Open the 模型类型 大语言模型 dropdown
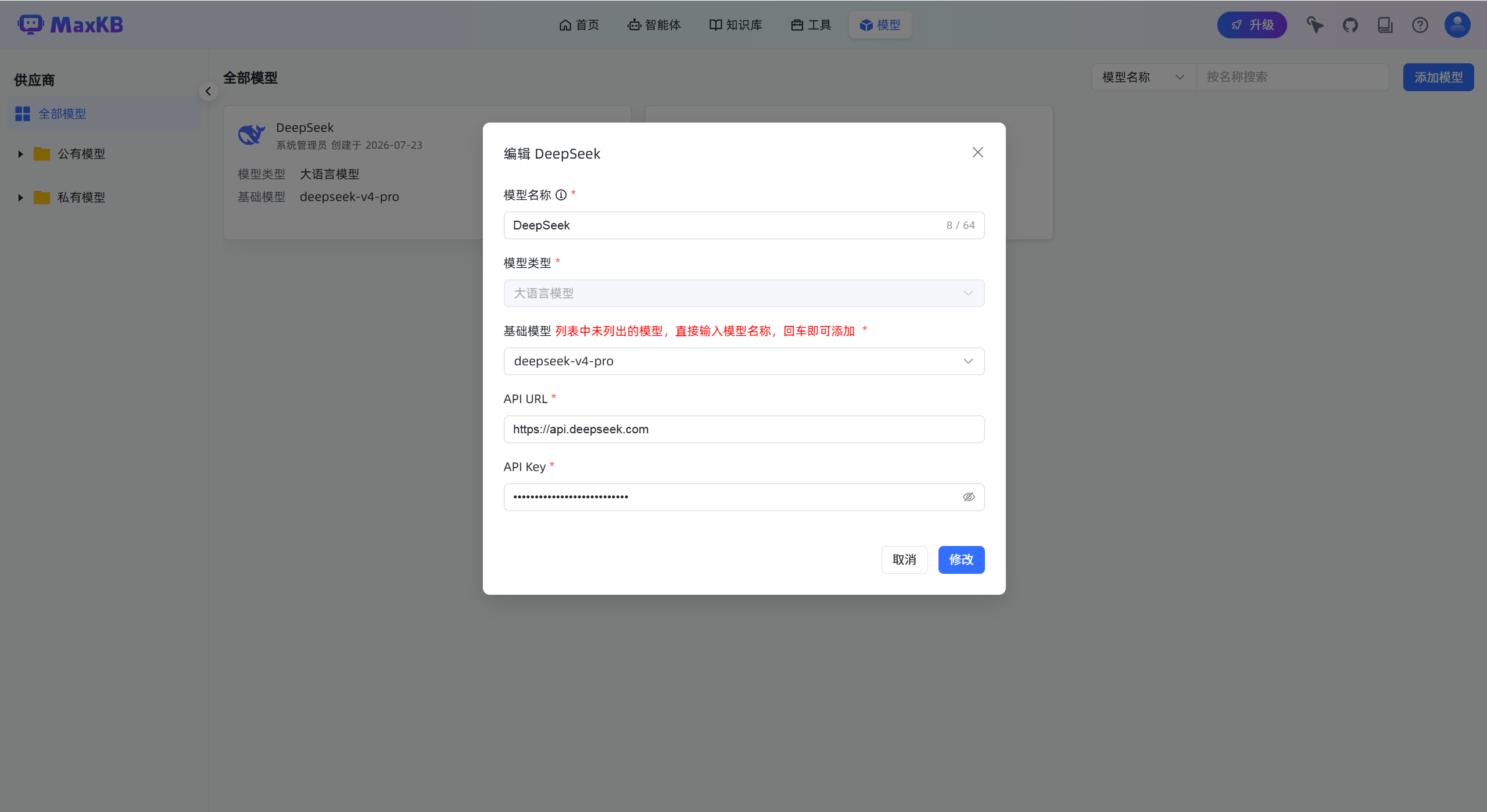 pos(744,293)
